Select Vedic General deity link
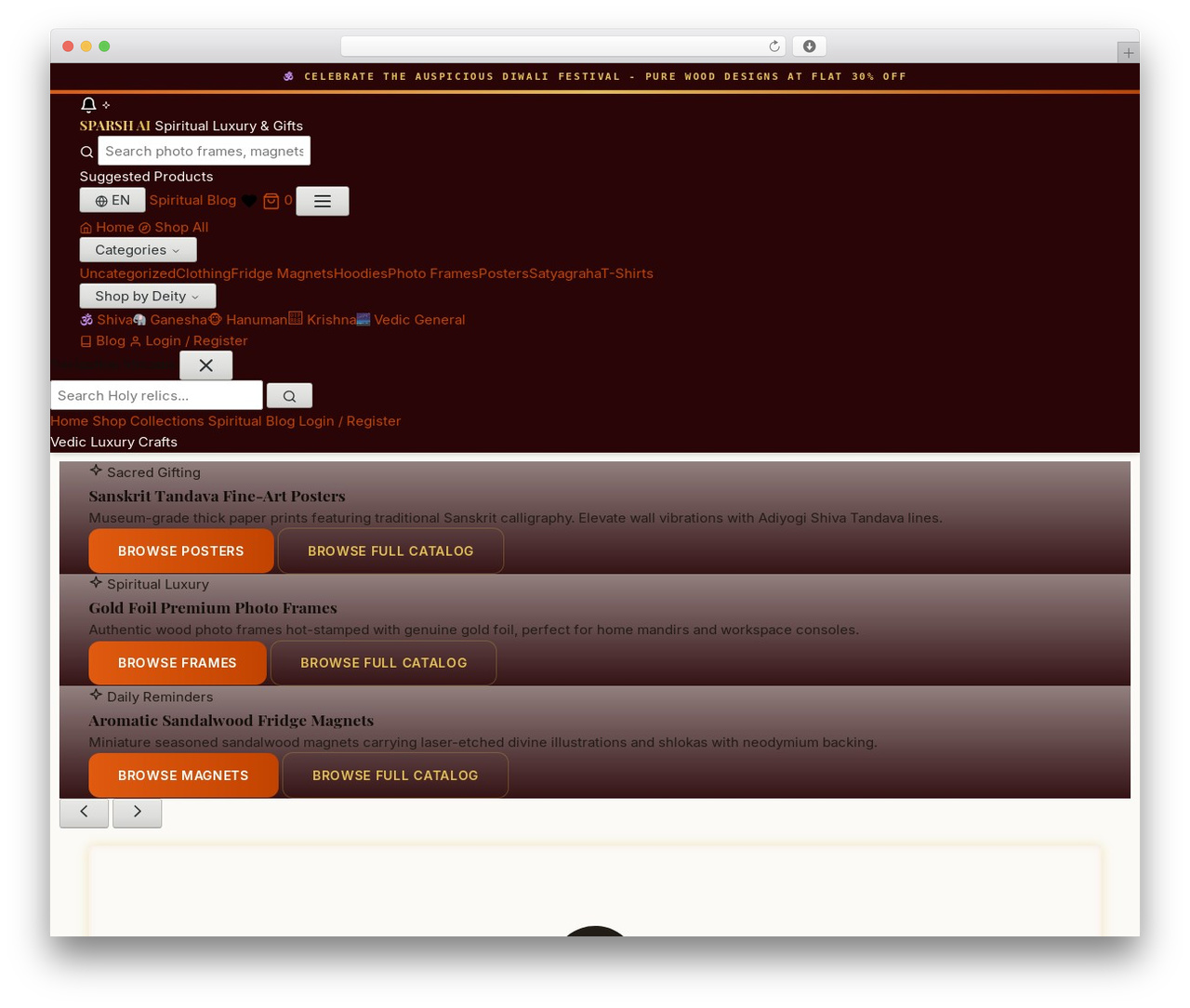 click(x=411, y=320)
